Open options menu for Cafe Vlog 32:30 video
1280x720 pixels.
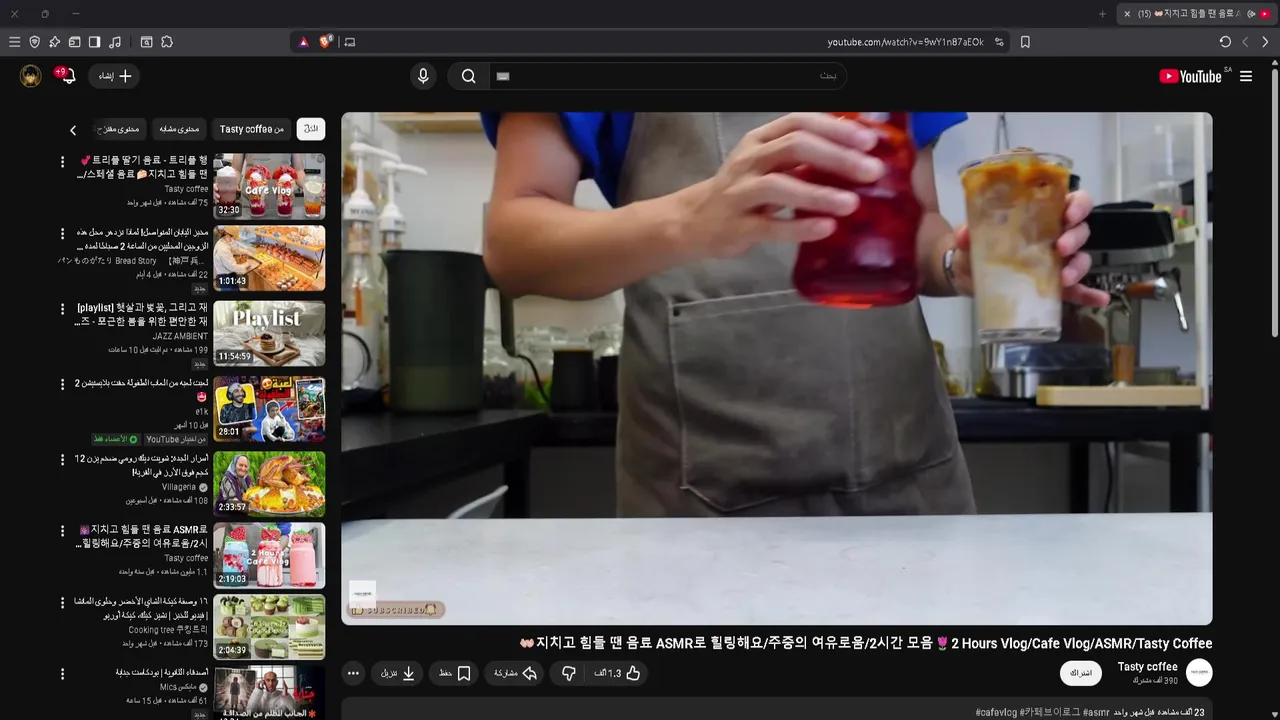tap(62, 161)
